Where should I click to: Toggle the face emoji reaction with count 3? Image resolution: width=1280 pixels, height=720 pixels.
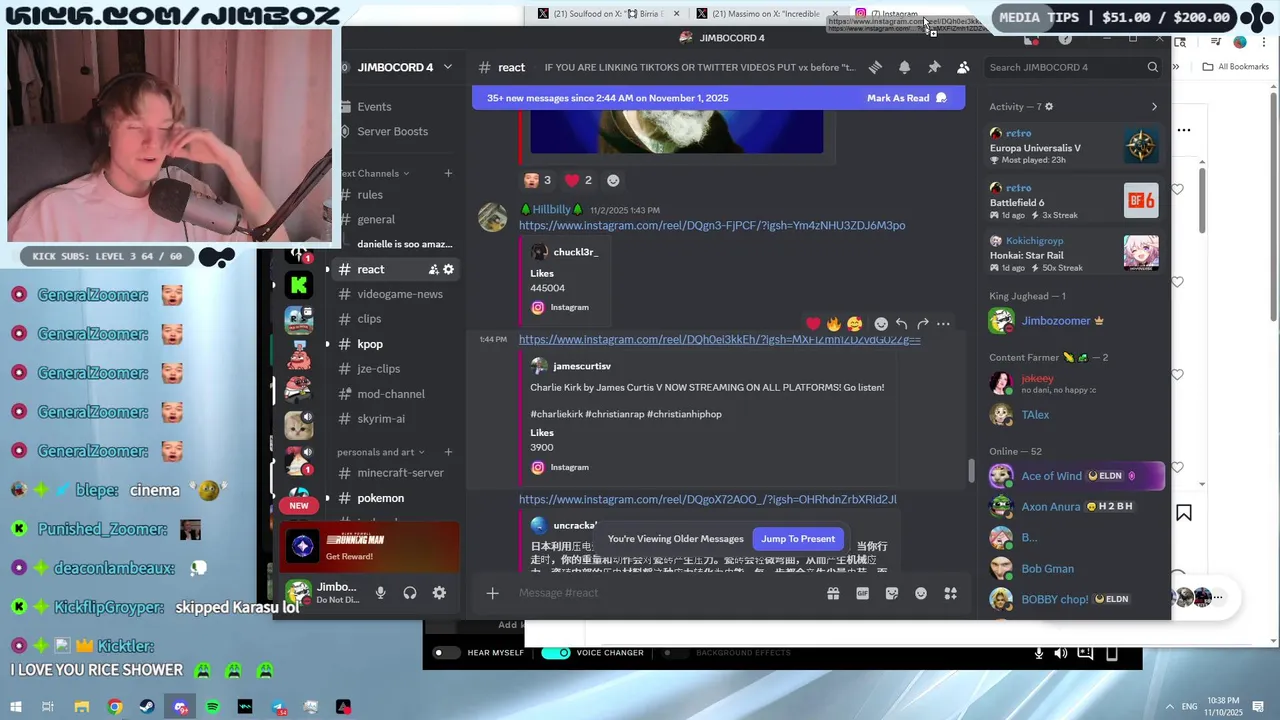tap(538, 181)
